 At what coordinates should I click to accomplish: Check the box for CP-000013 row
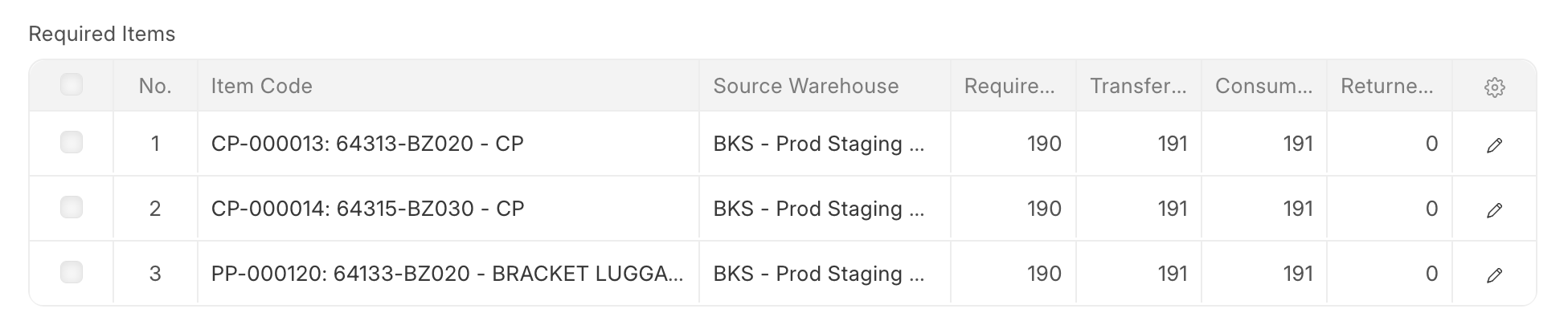click(x=72, y=143)
